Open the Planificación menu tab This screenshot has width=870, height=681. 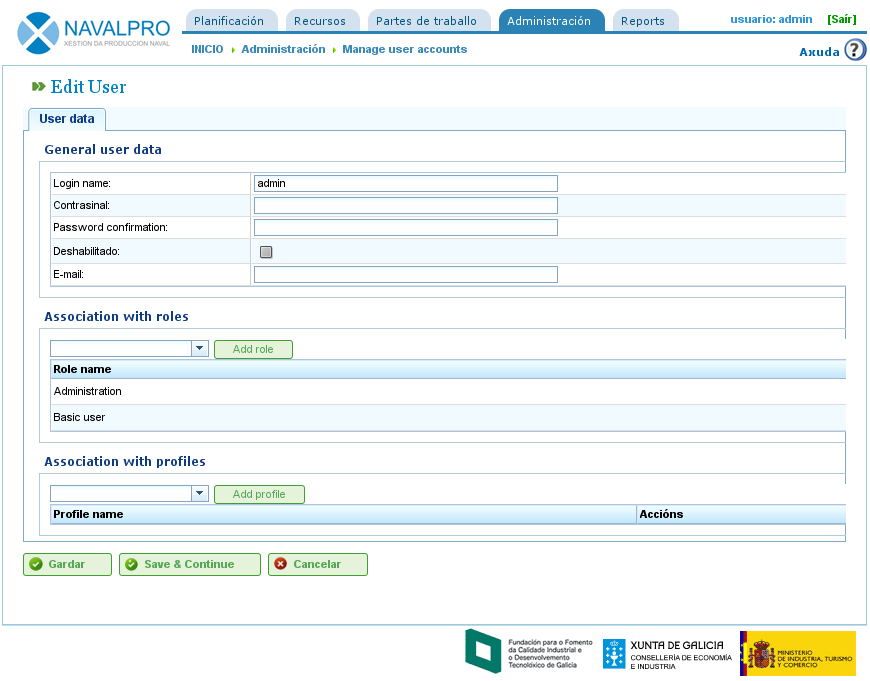[229, 21]
